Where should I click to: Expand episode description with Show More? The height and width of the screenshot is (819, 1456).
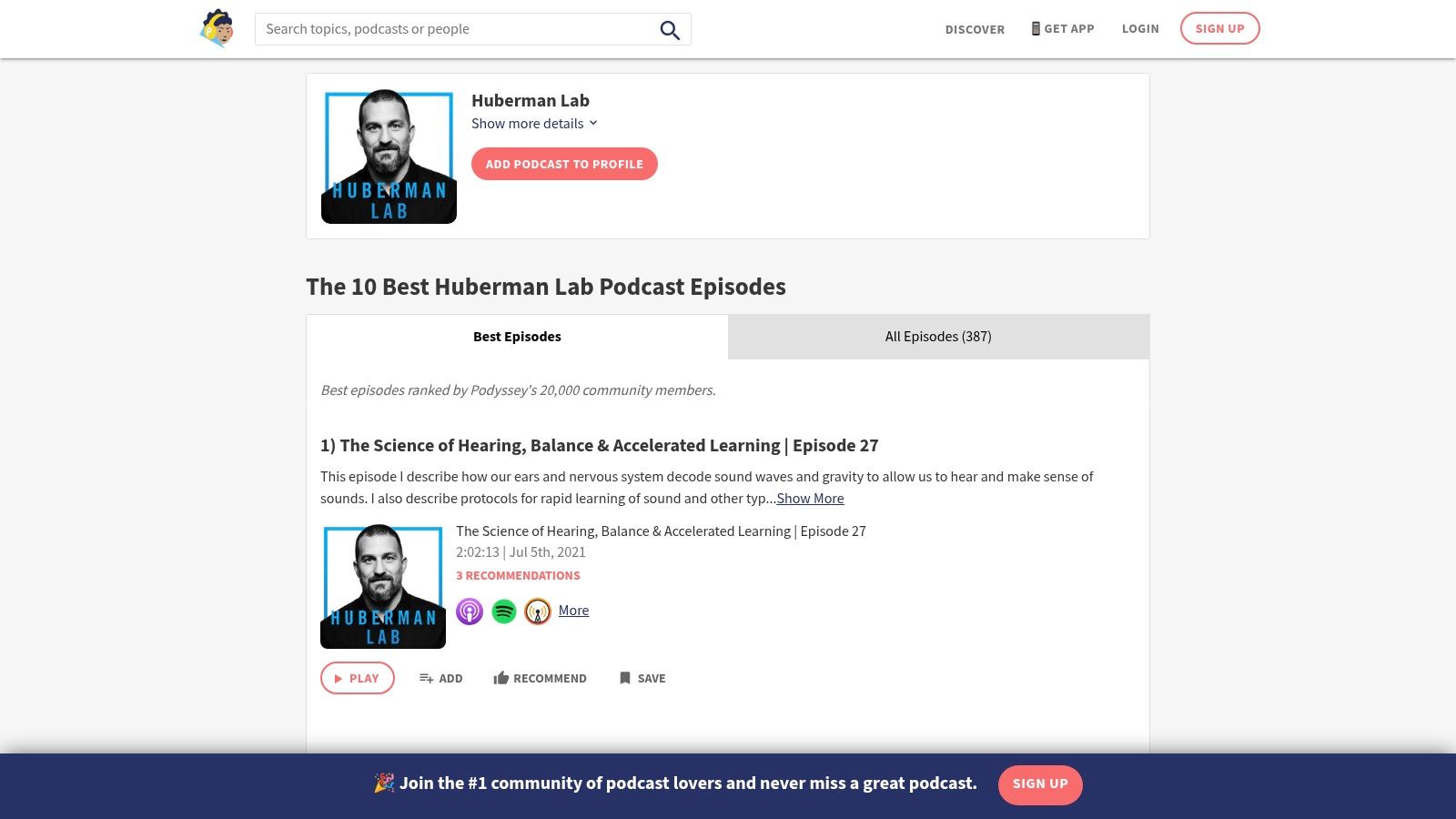(810, 498)
